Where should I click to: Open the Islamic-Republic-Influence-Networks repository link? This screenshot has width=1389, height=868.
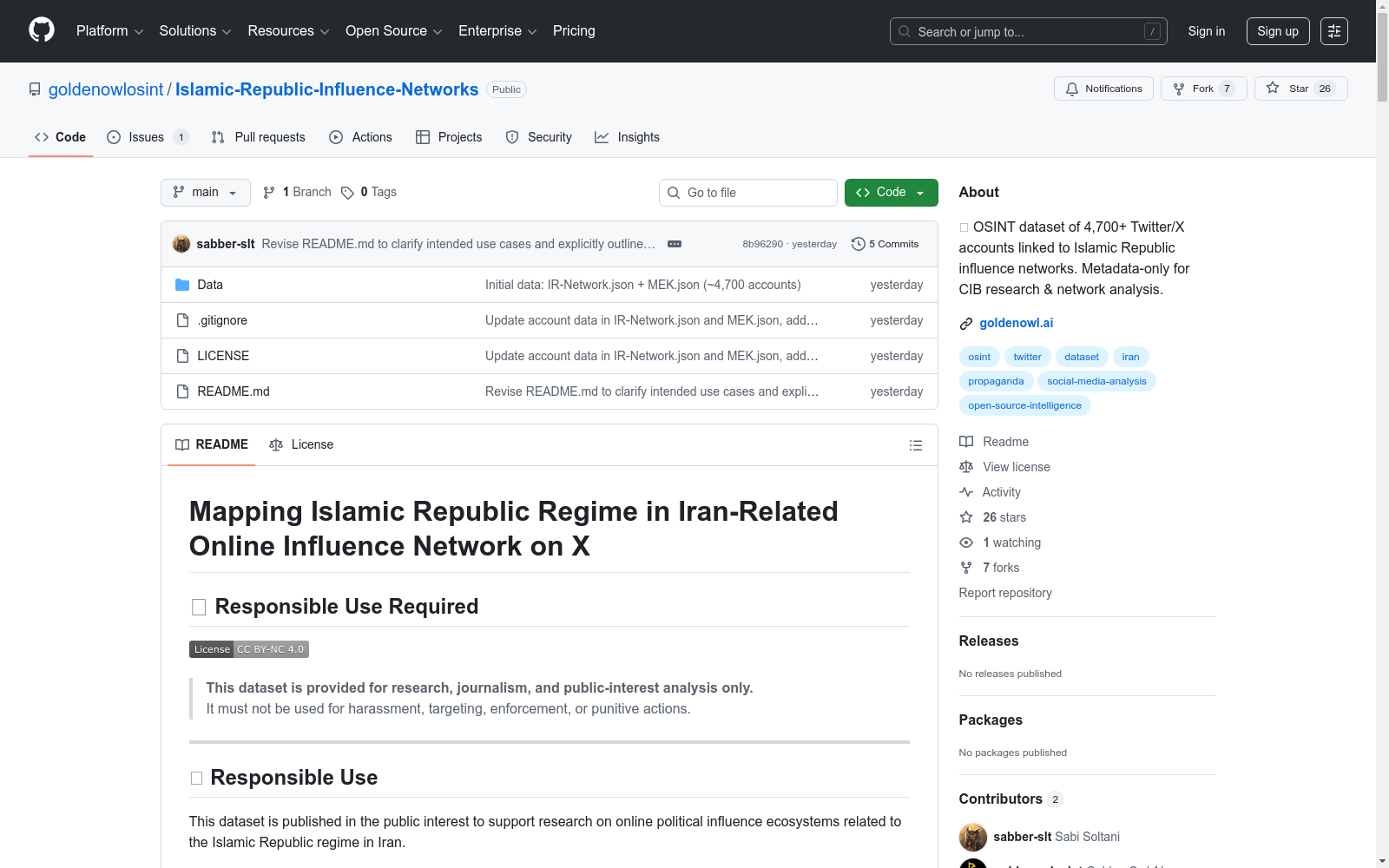(x=326, y=89)
